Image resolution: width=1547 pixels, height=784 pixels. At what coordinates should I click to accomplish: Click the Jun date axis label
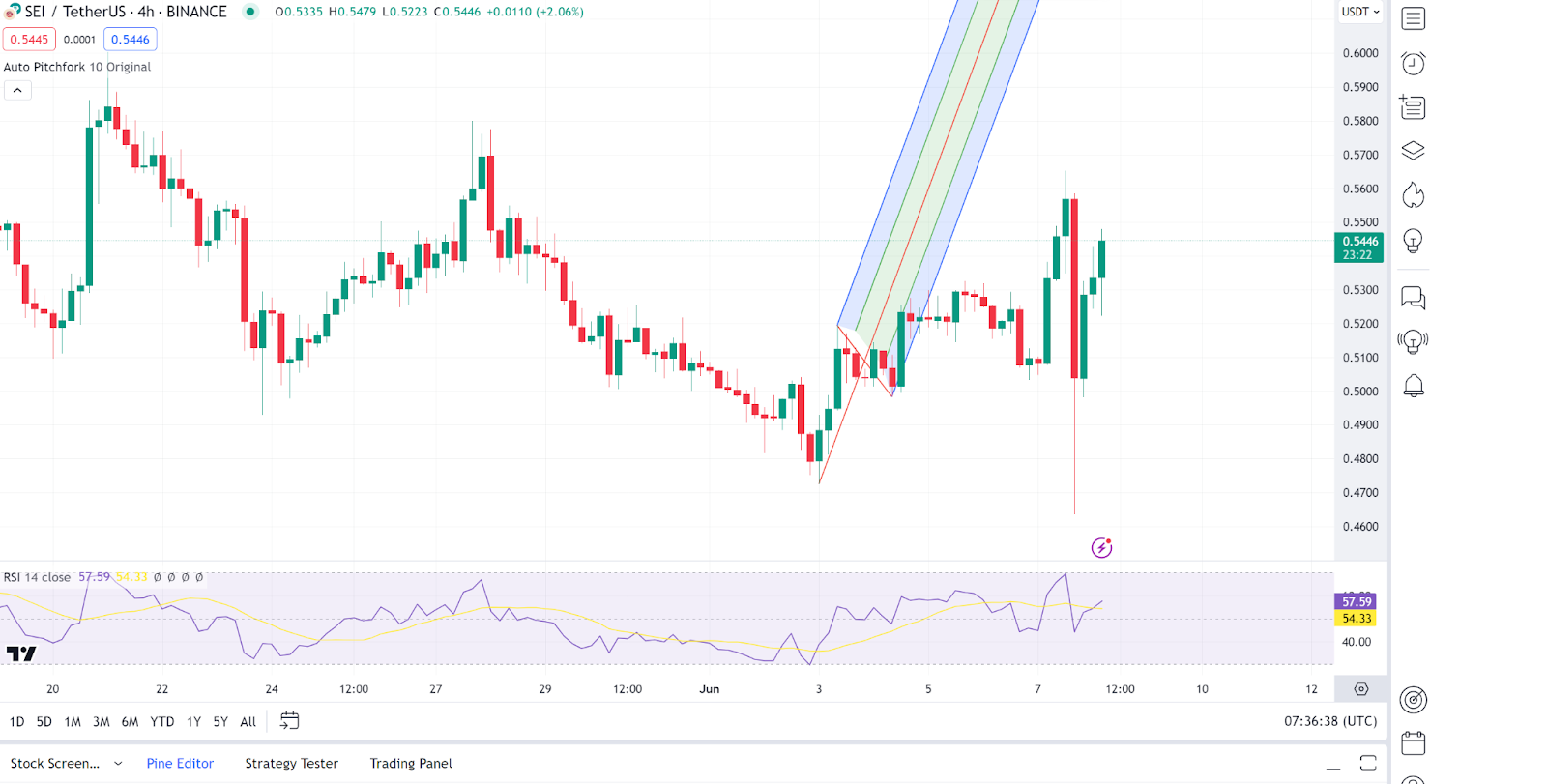click(710, 689)
